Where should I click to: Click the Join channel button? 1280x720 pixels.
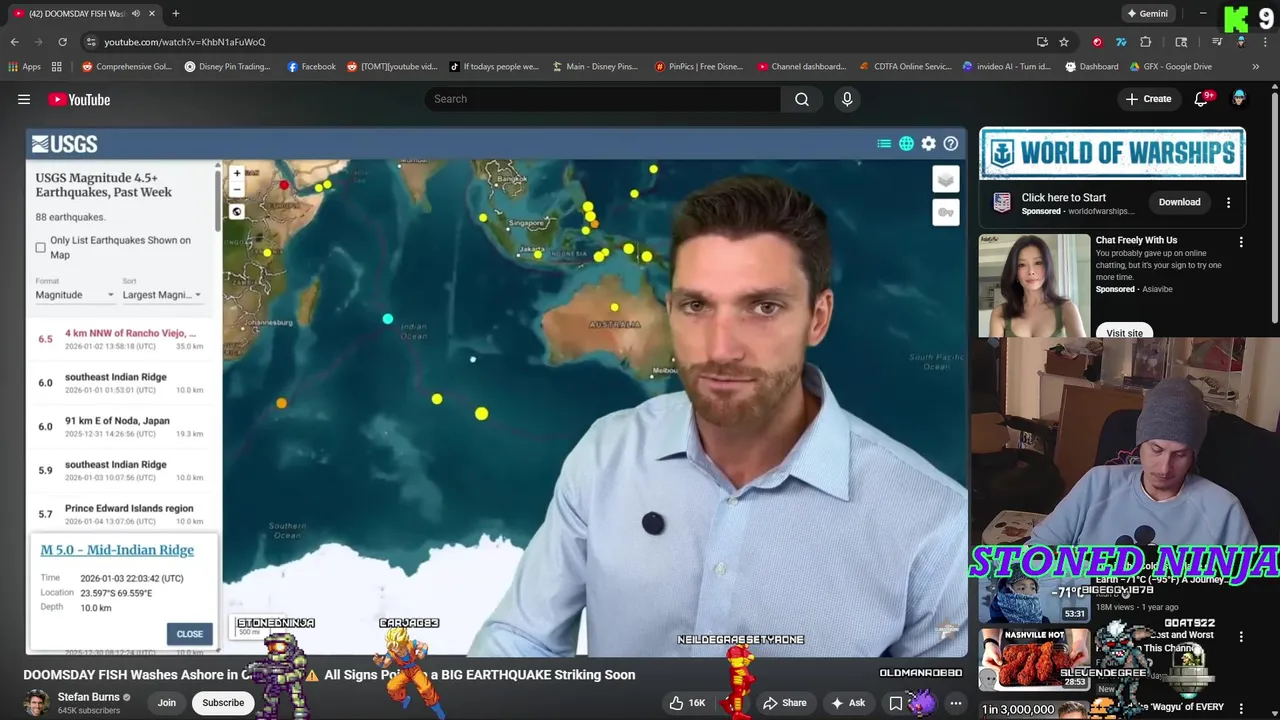167,703
